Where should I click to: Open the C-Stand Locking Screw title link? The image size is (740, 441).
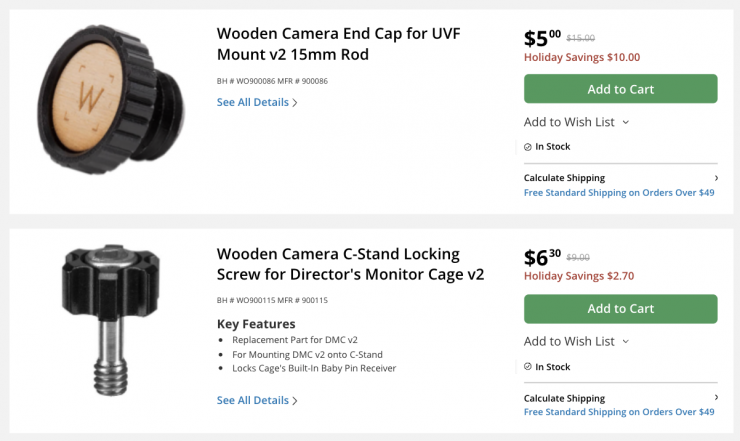350,263
